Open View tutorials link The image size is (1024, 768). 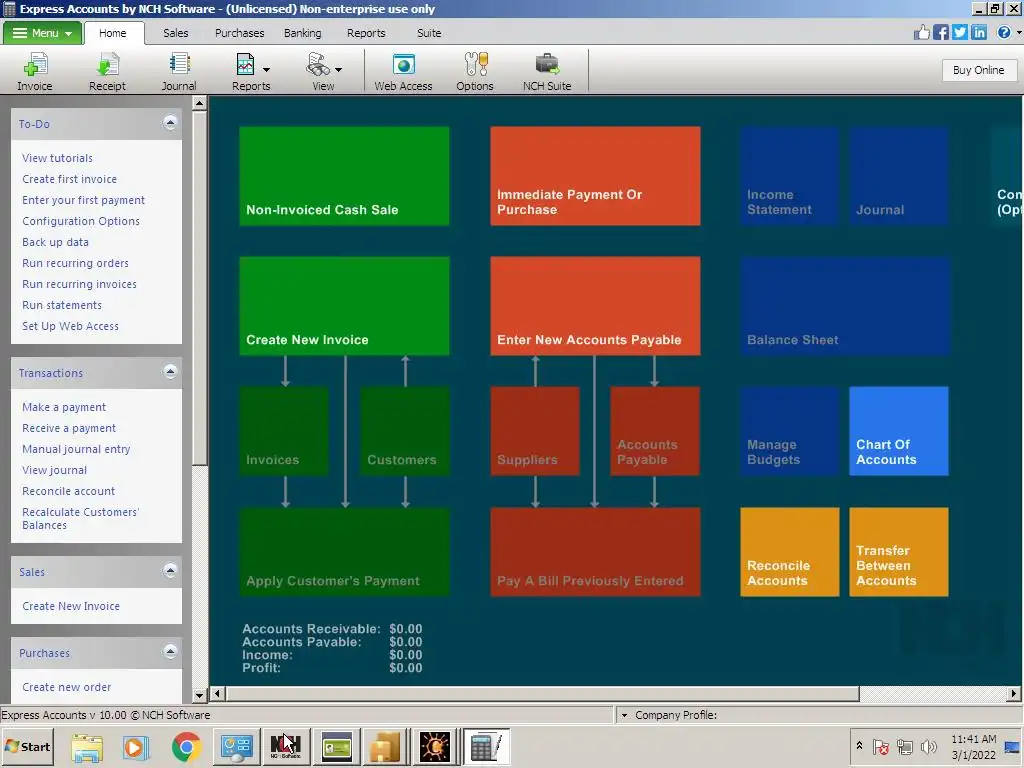[x=57, y=158]
